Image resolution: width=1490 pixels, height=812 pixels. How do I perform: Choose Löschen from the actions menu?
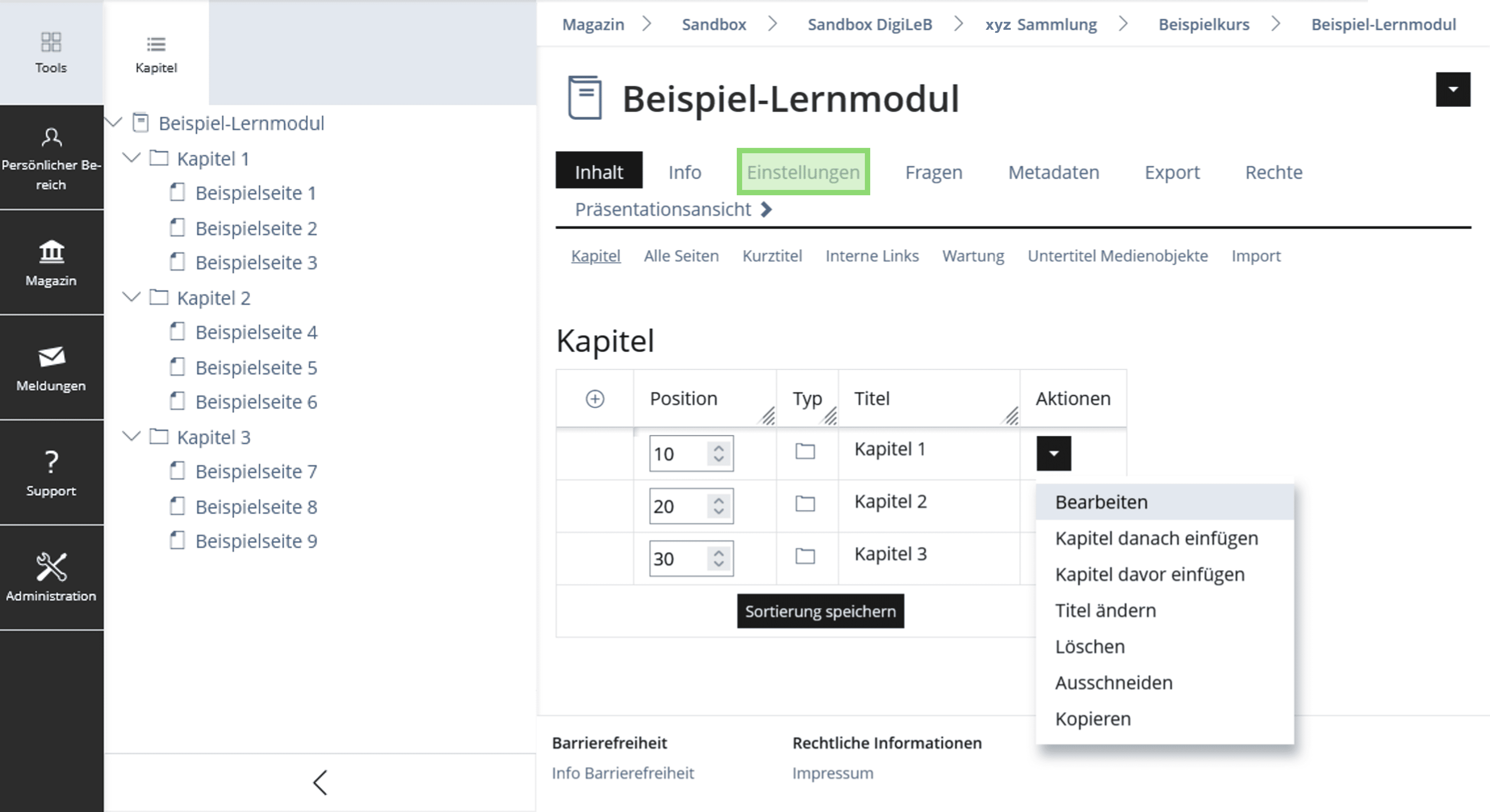point(1090,647)
